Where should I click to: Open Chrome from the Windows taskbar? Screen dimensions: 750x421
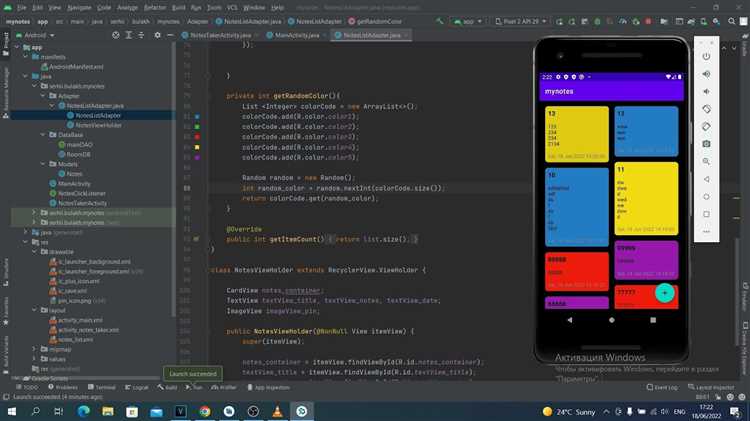(204, 411)
